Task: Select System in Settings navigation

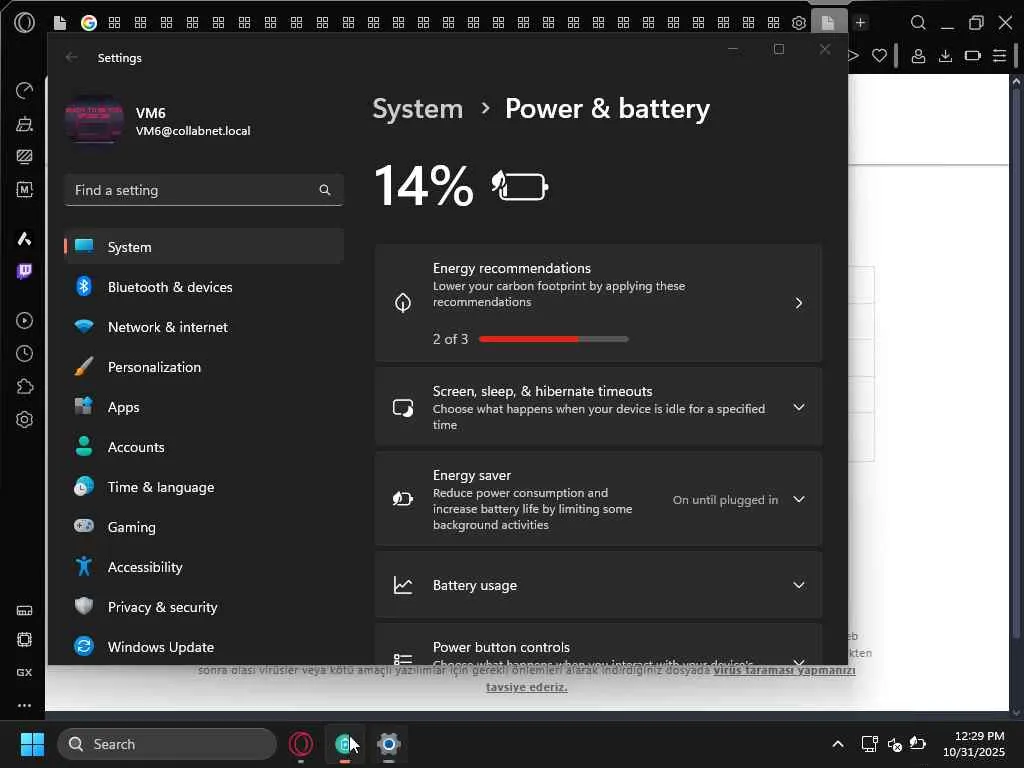Action: (x=204, y=247)
